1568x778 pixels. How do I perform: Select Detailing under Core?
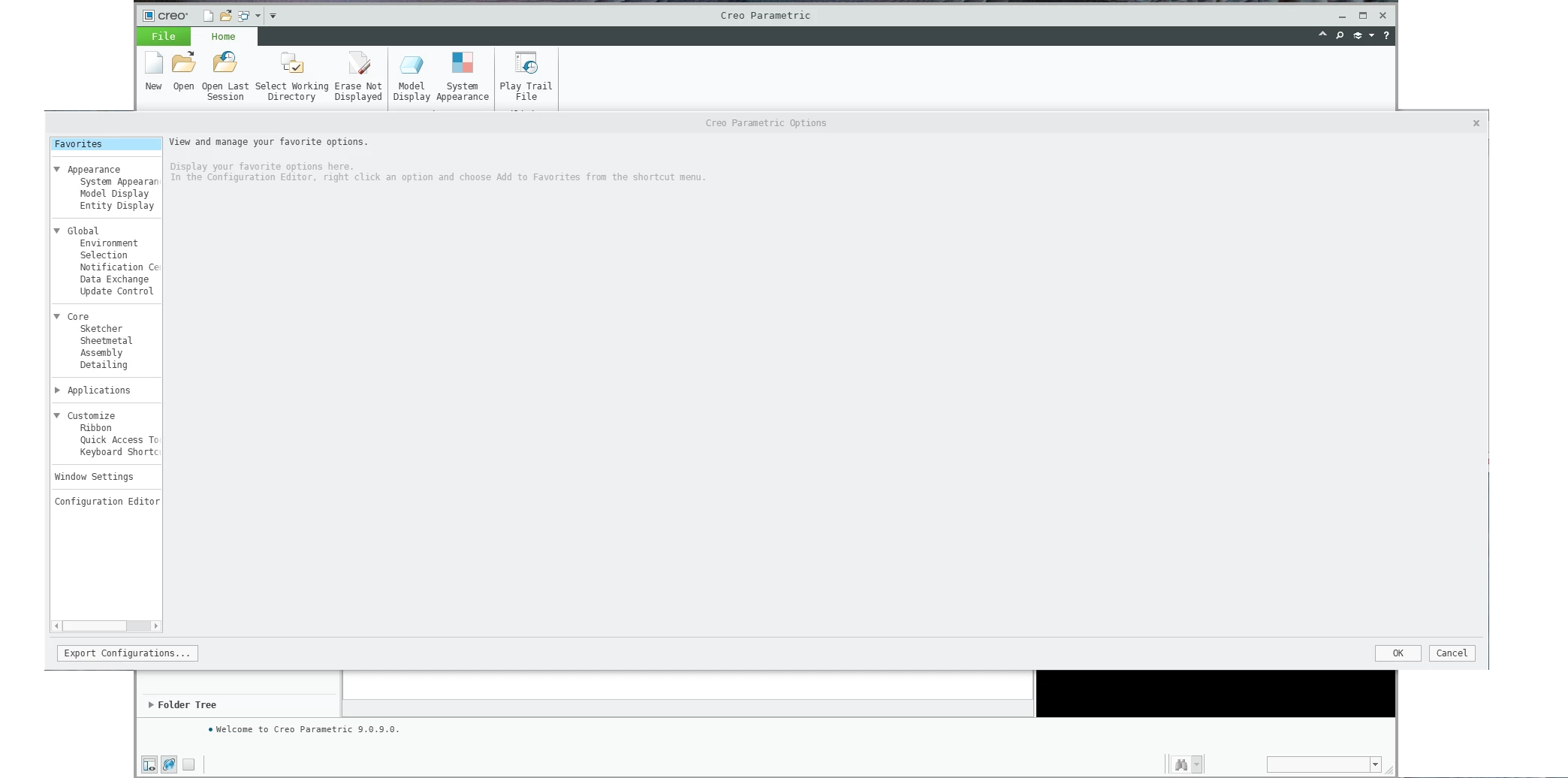point(104,365)
